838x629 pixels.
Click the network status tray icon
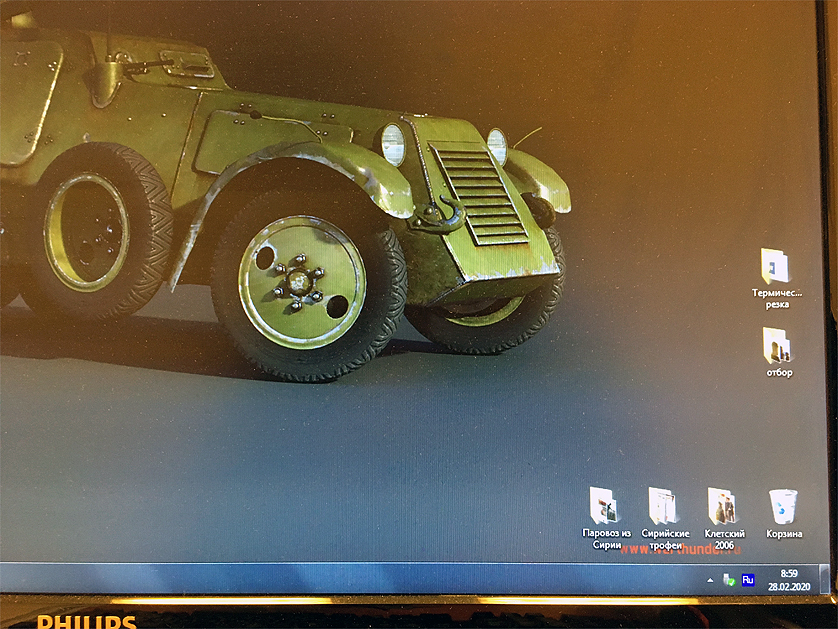[728, 580]
